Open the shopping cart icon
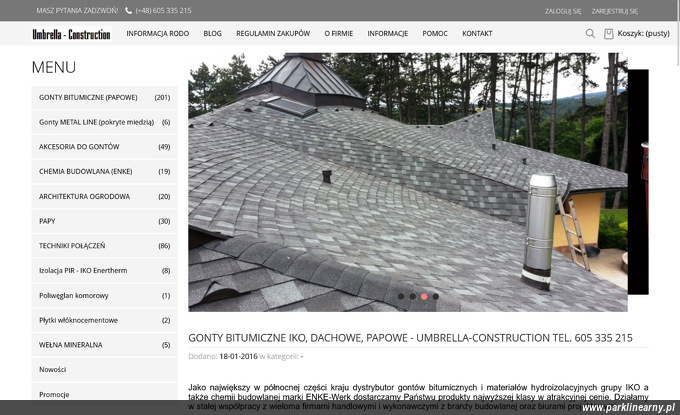 [x=608, y=33]
